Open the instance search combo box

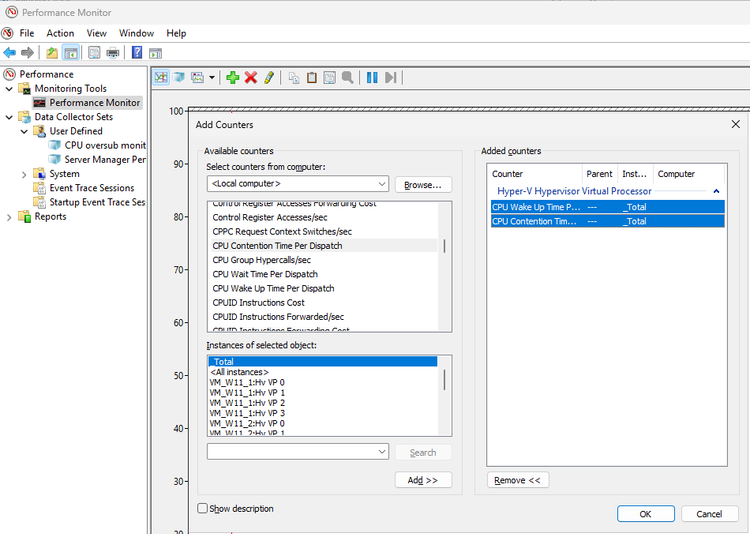[298, 452]
